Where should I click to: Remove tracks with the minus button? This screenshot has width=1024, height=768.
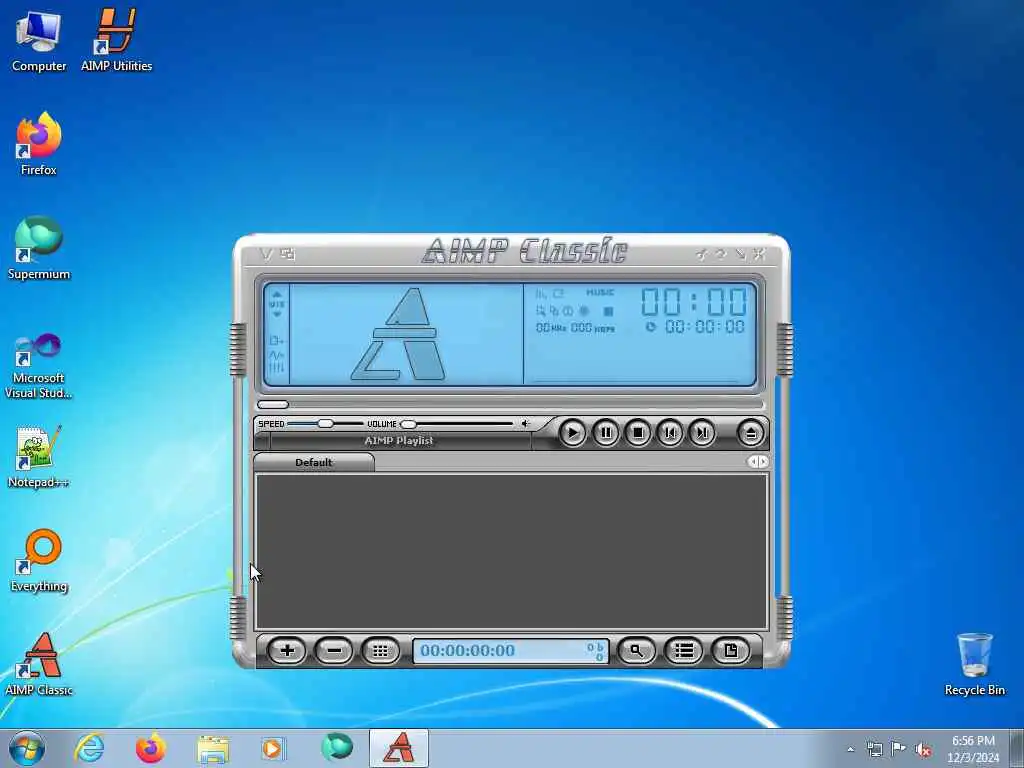pyautogui.click(x=334, y=650)
